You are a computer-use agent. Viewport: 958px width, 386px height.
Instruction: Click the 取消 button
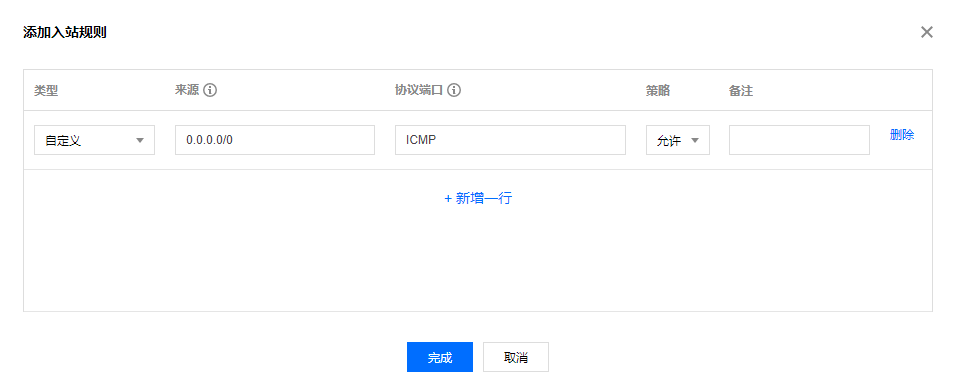516,357
